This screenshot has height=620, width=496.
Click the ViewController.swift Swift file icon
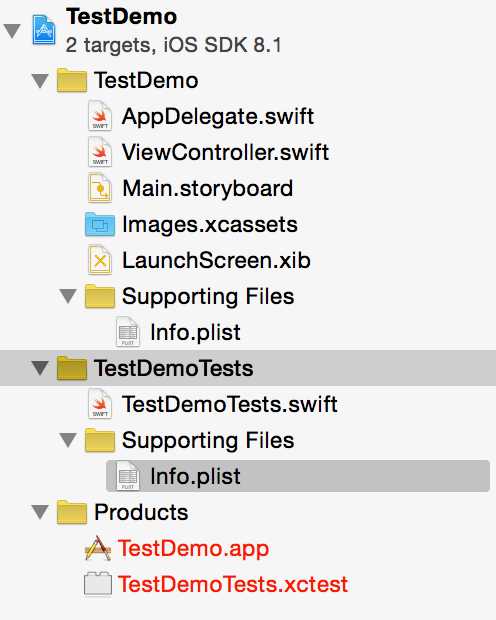[100, 152]
